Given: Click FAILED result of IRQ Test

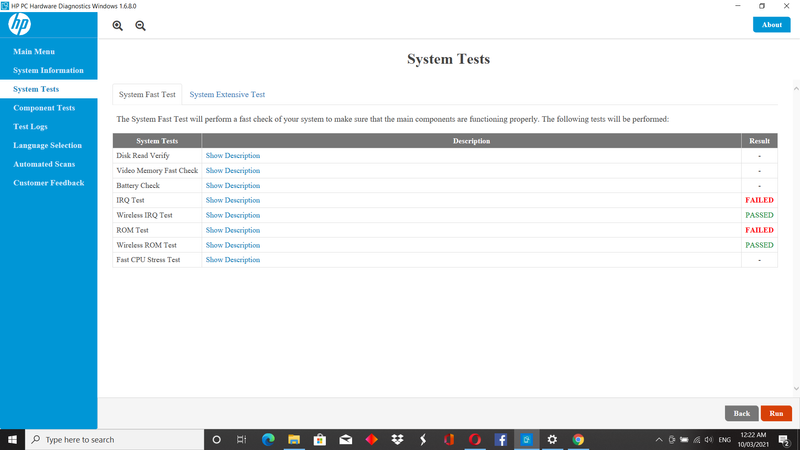Looking at the screenshot, I should pos(759,200).
